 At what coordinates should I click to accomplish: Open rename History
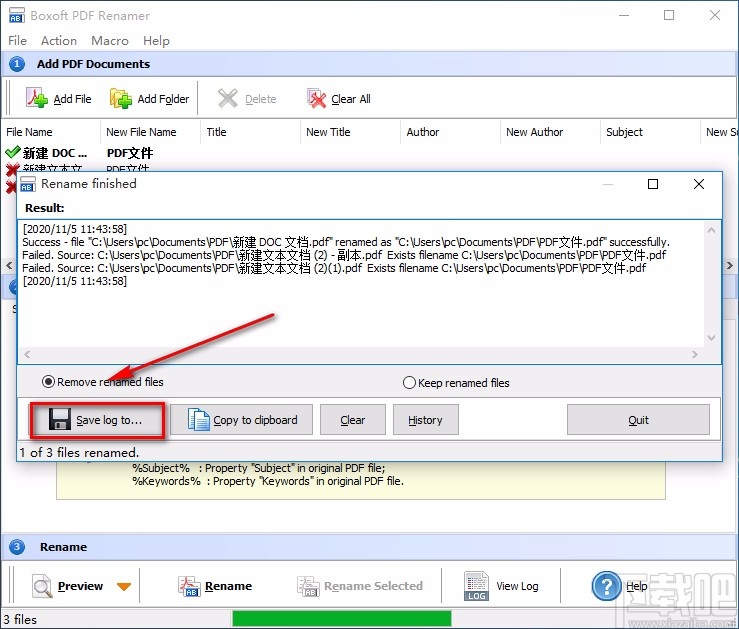pos(426,420)
